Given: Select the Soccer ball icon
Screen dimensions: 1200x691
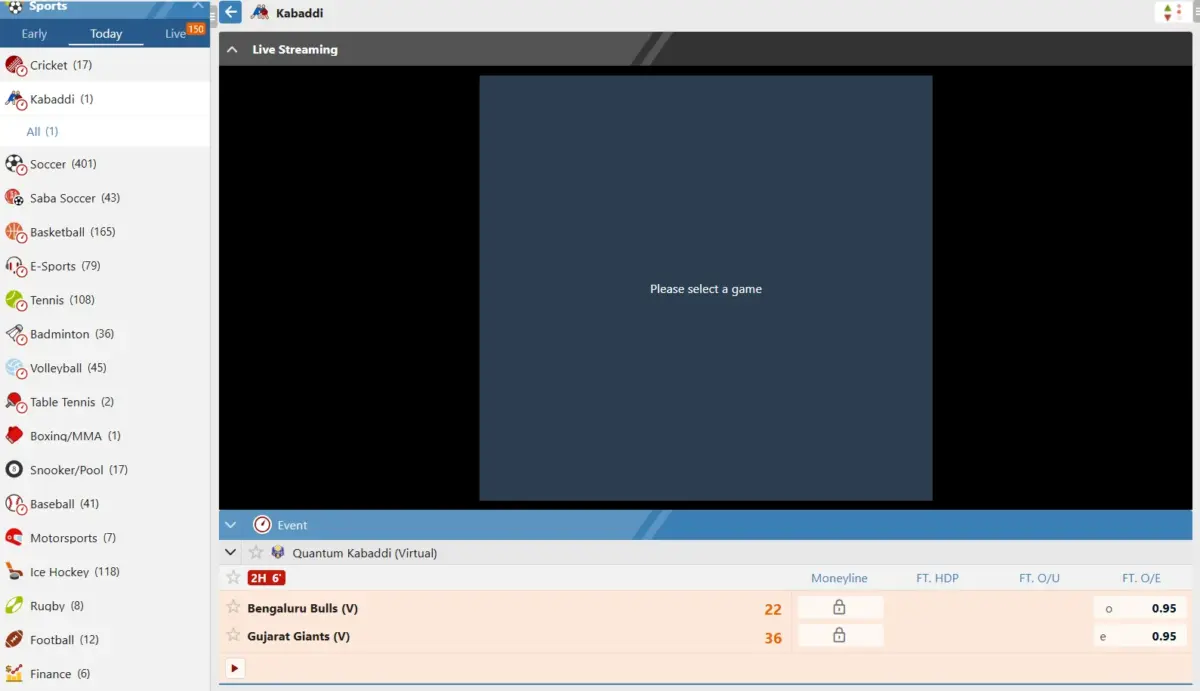Looking at the screenshot, I should (15, 164).
